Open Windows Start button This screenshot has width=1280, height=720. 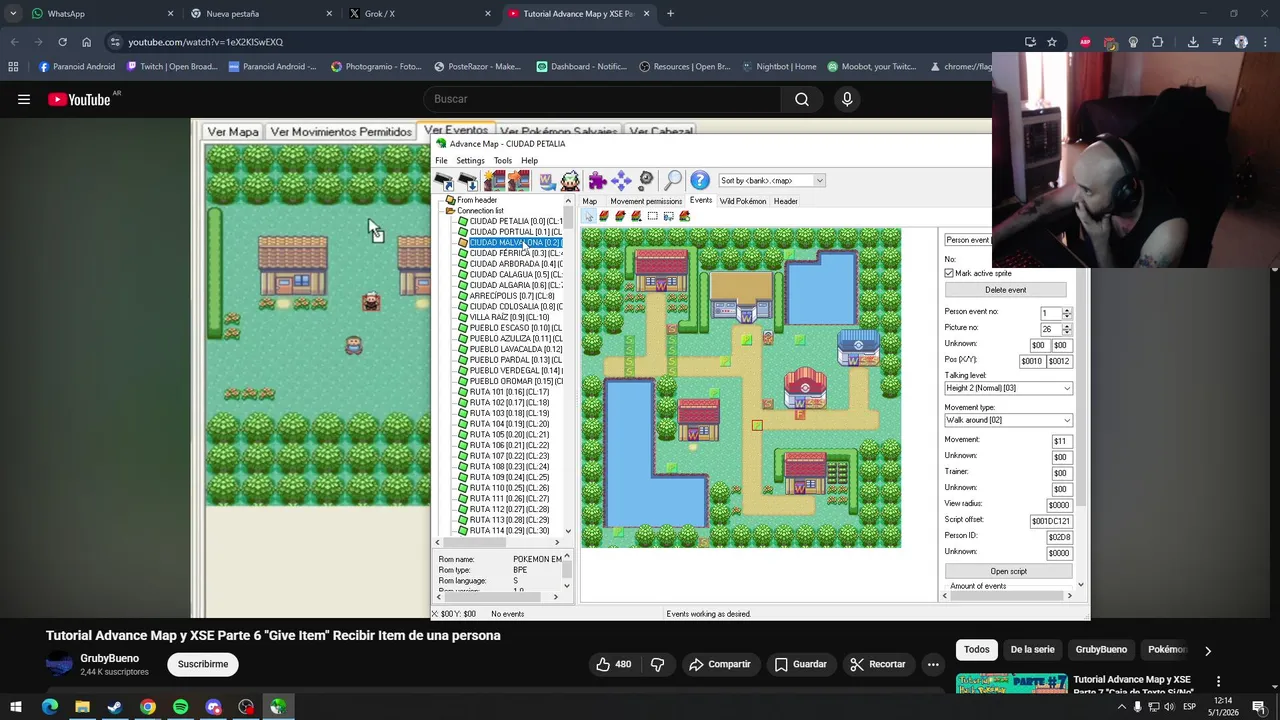[16, 707]
